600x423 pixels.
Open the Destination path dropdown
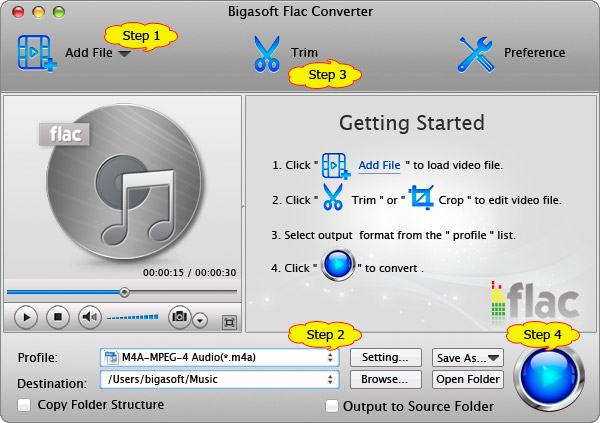tap(220, 379)
